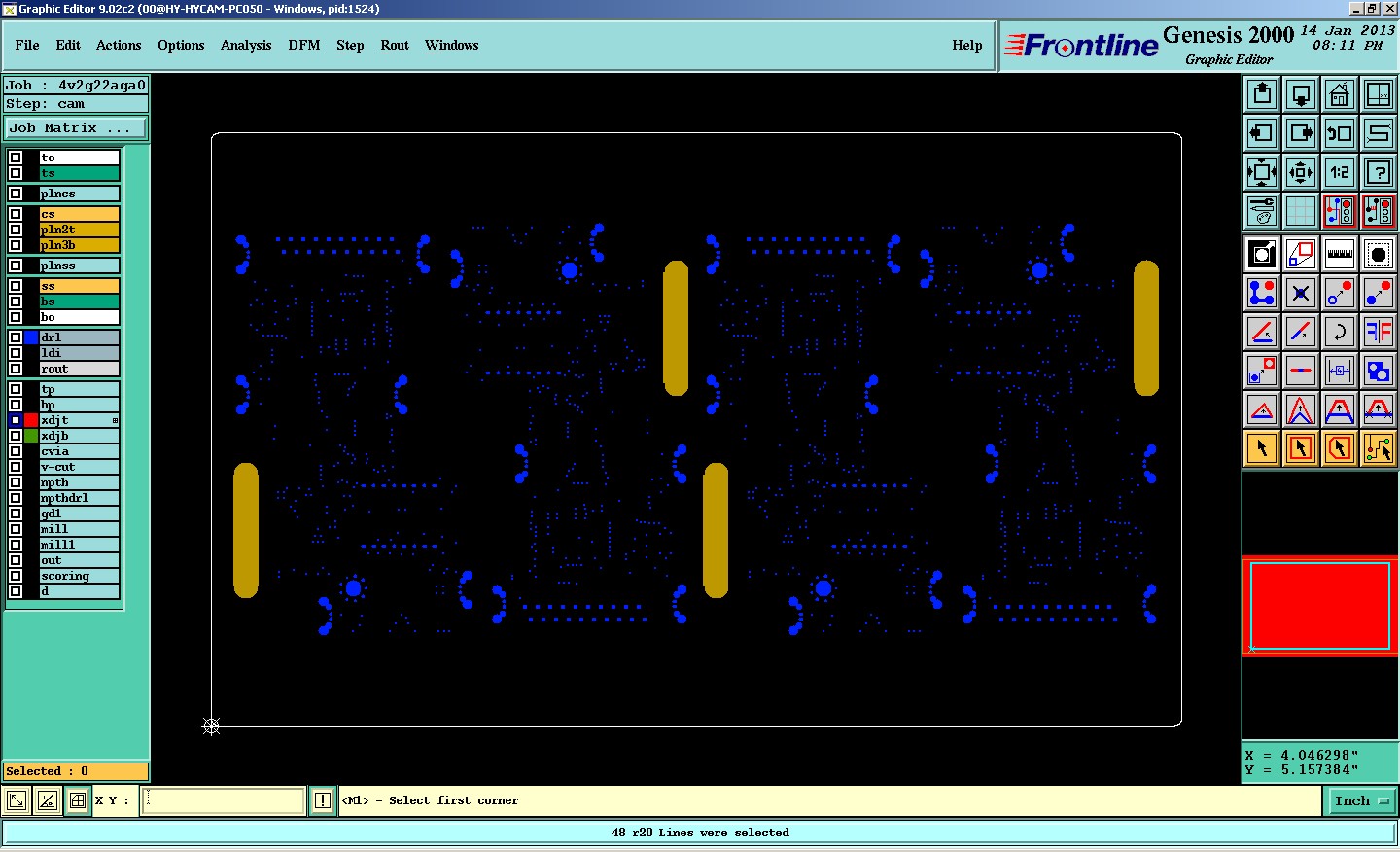Select the mirror F tool icon

tap(1379, 332)
